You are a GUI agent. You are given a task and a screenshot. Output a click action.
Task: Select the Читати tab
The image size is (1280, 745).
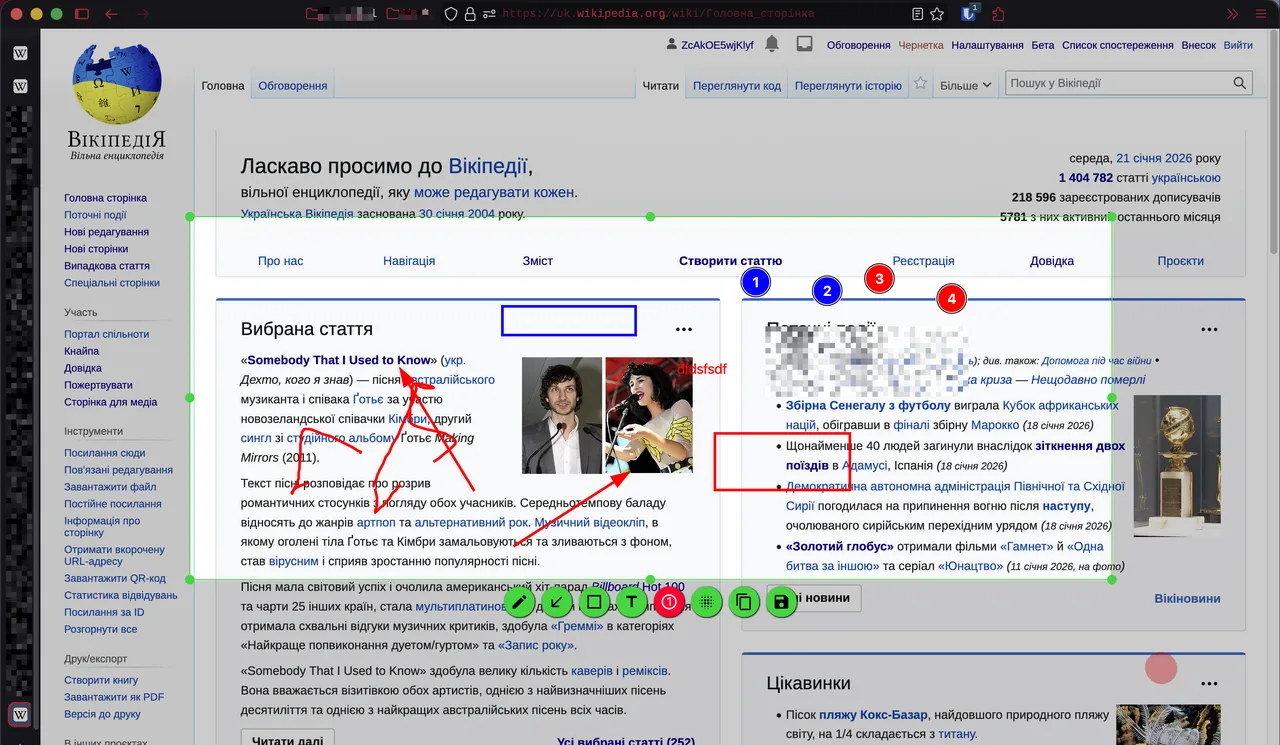(x=661, y=86)
